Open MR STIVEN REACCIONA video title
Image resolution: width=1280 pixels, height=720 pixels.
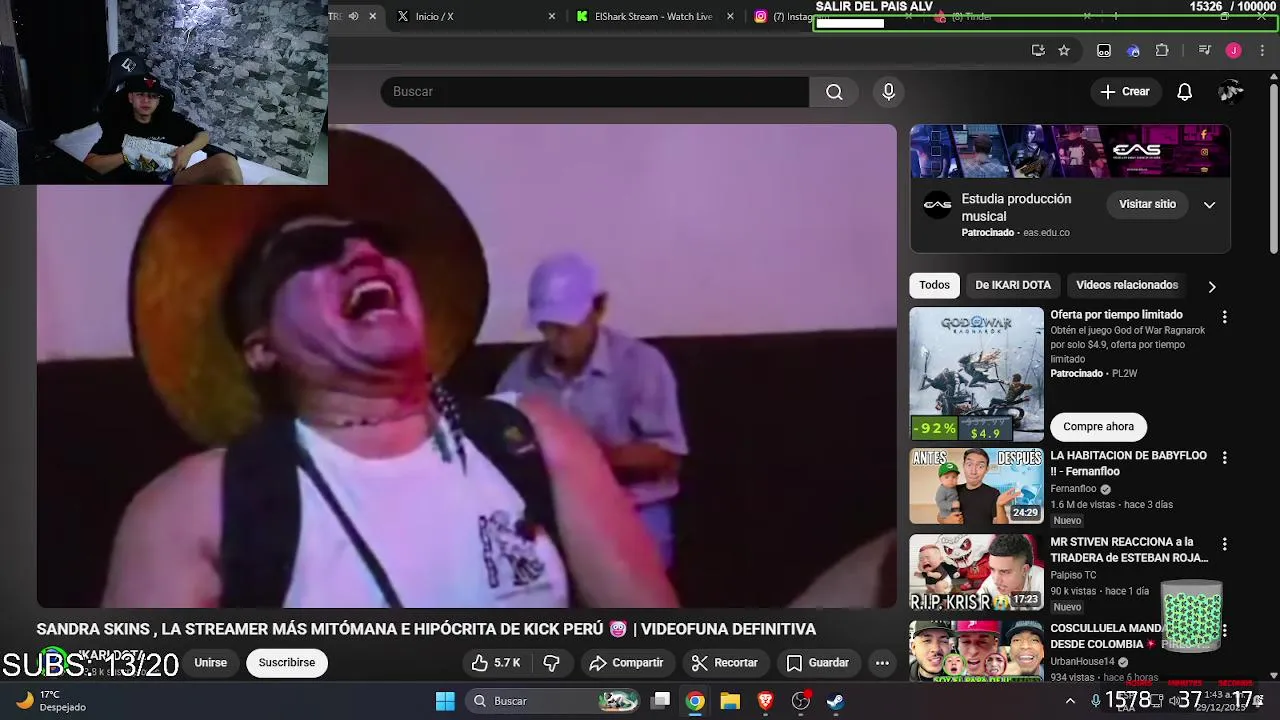[1129, 550]
